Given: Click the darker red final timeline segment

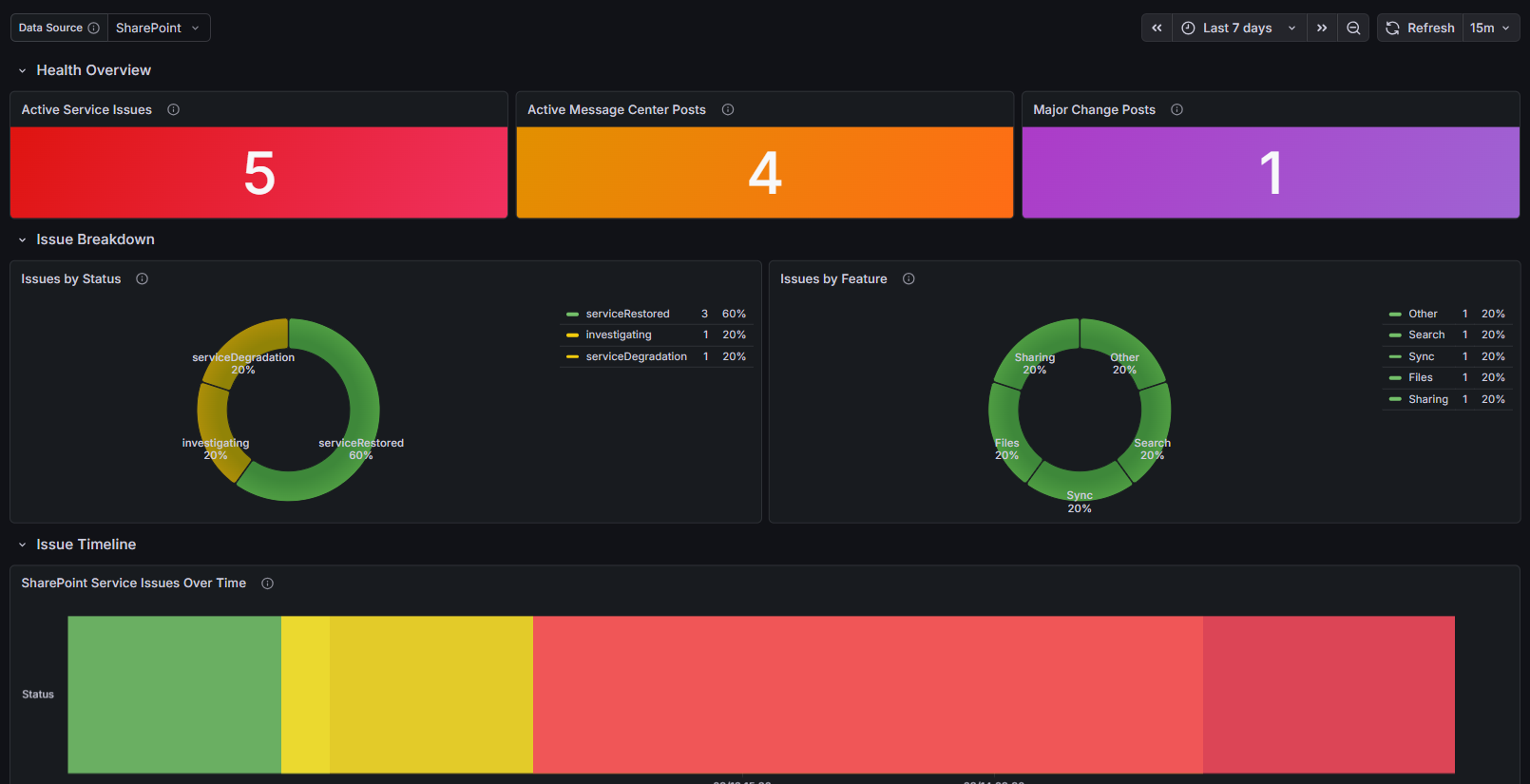Looking at the screenshot, I should (x=1329, y=695).
